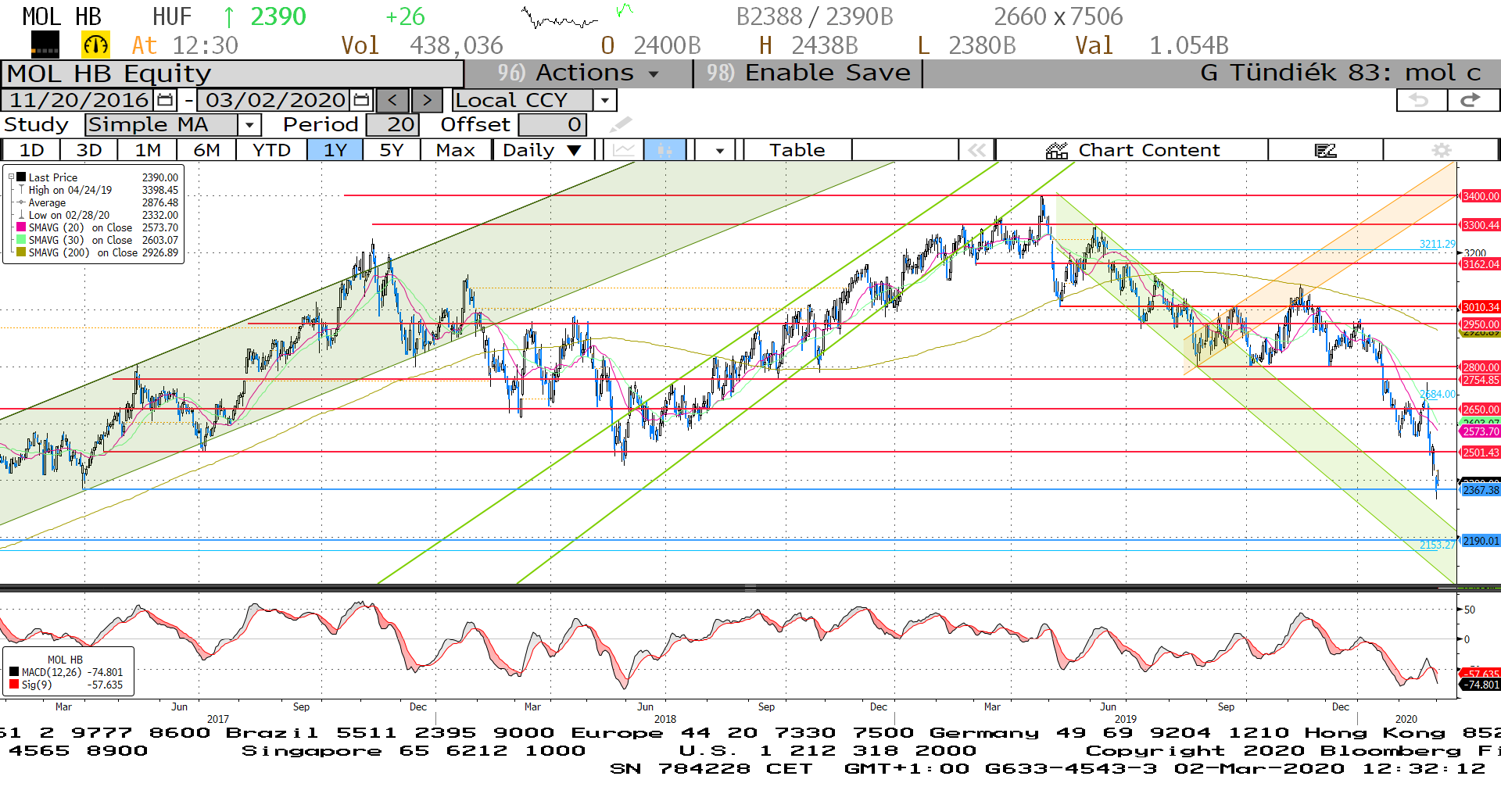Collapse Last Price legend tree
Image resolution: width=1501 pixels, height=812 pixels.
[11, 177]
